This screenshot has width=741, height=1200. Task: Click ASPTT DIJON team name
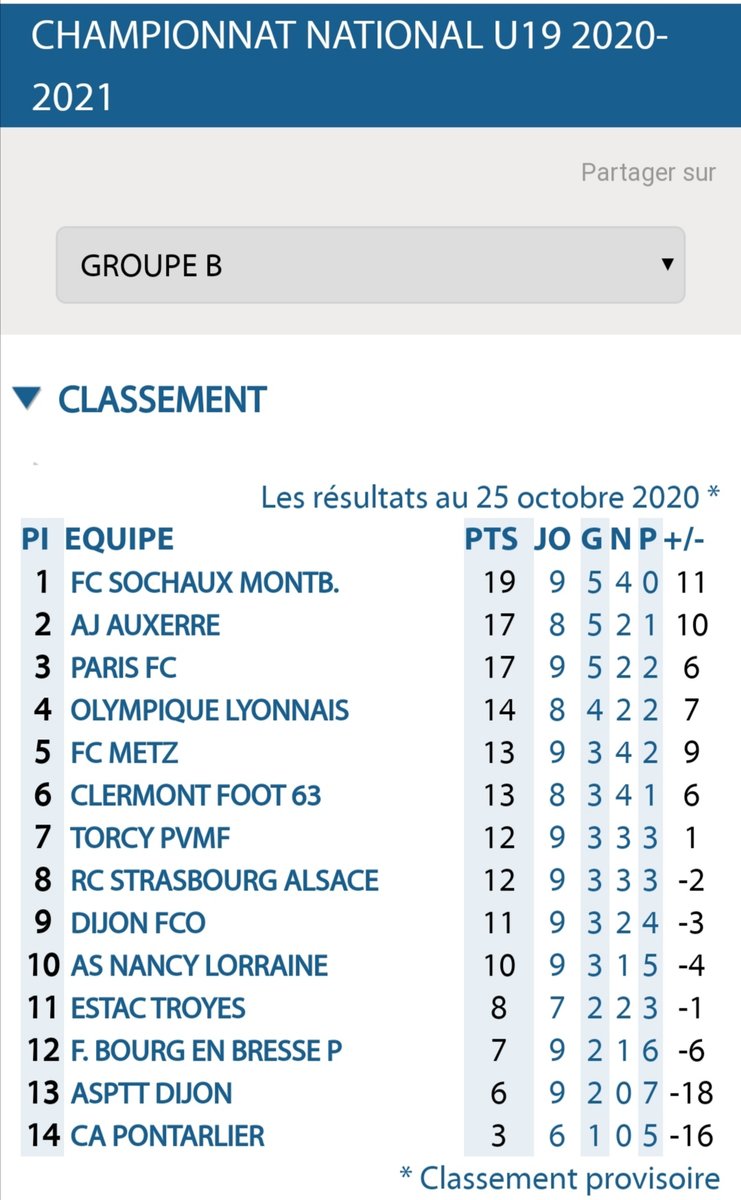[x=151, y=1092]
